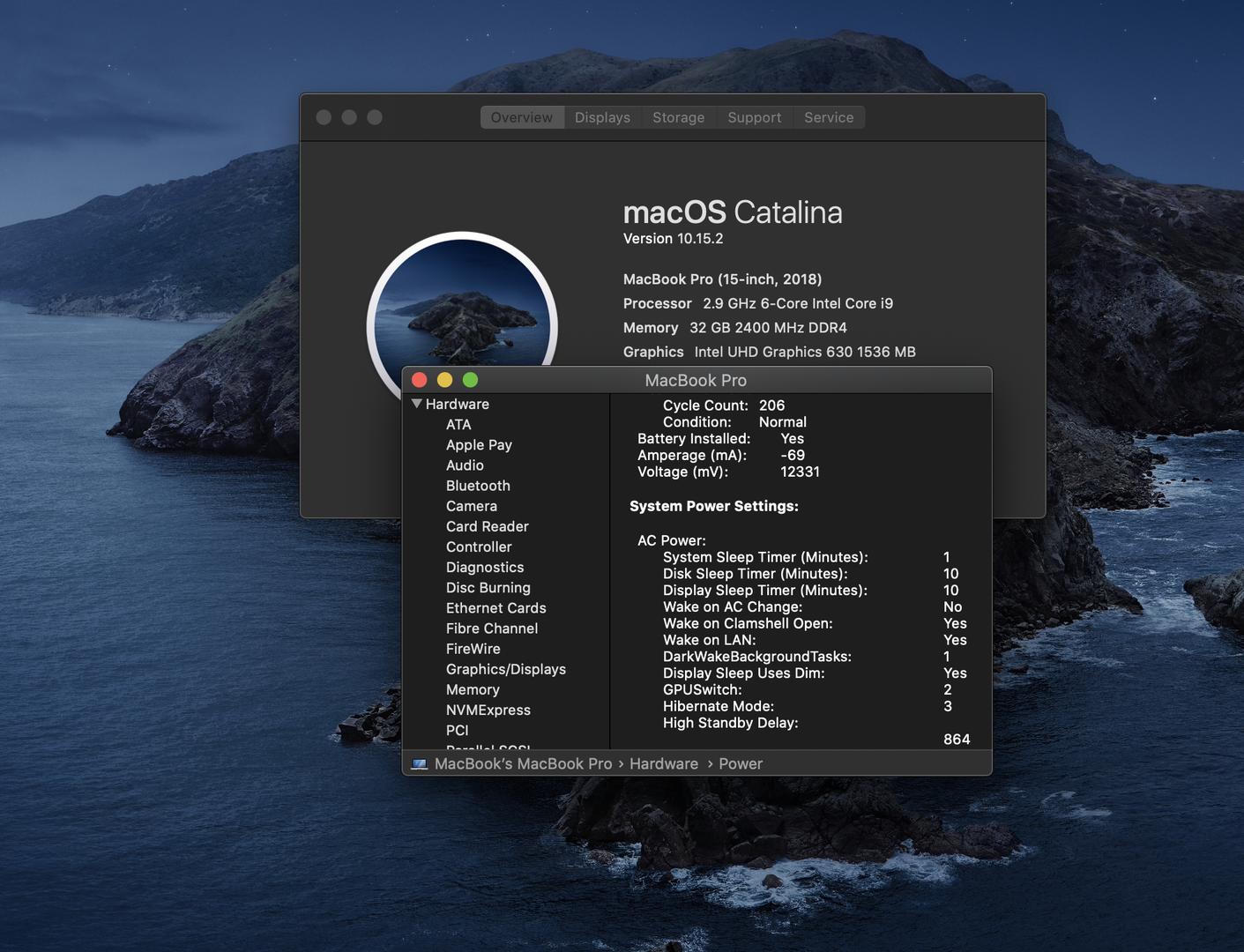Click the Version 10.15.2 text
The image size is (1244, 952).
point(673,239)
